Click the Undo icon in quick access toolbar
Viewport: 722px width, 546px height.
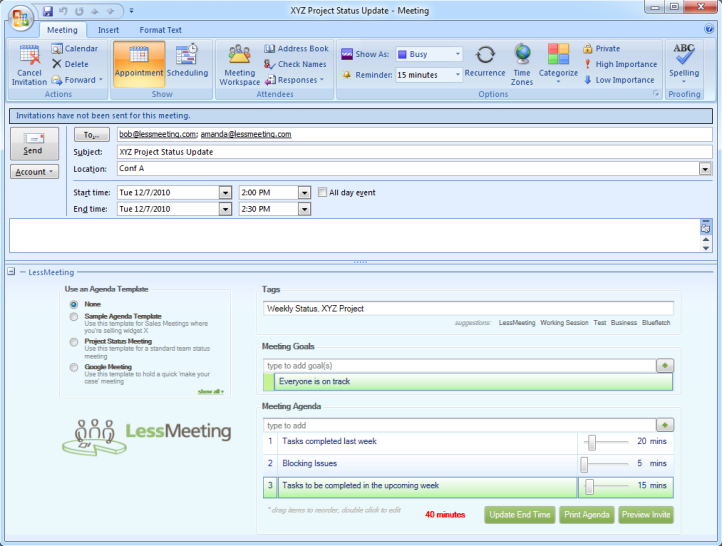pyautogui.click(x=64, y=11)
